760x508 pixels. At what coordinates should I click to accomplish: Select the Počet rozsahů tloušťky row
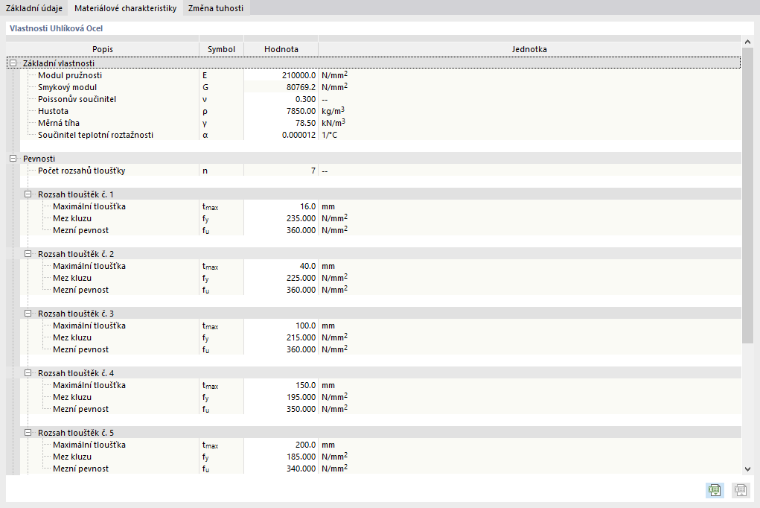(x=81, y=171)
